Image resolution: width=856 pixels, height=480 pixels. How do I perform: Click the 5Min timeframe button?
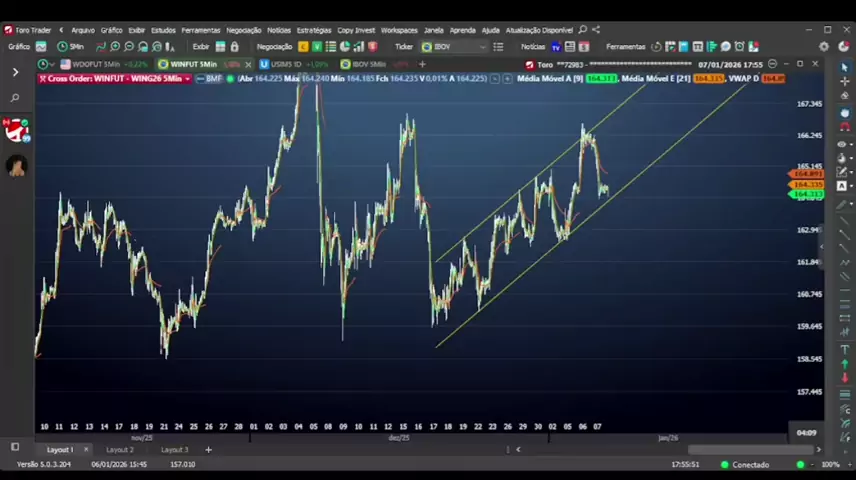(71, 46)
